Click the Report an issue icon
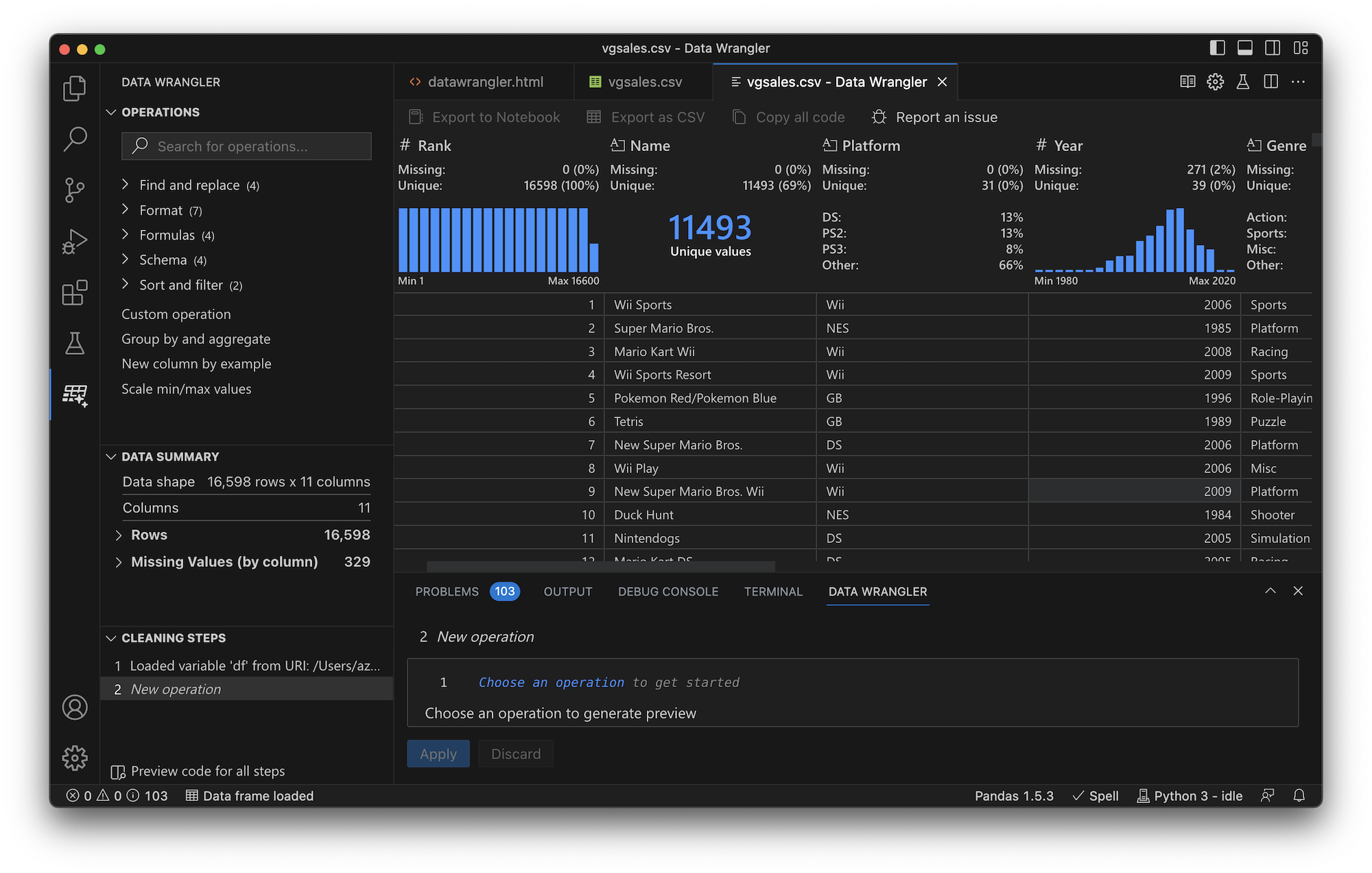Screen dimensions: 1372x873 click(878, 116)
